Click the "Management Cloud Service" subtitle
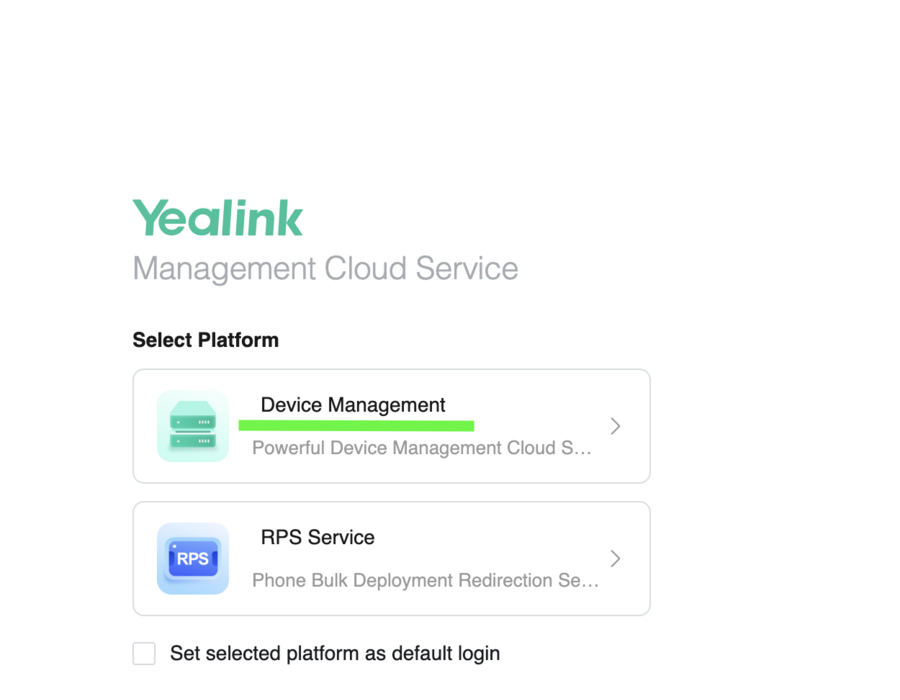This screenshot has width=900, height=700. tap(325, 268)
